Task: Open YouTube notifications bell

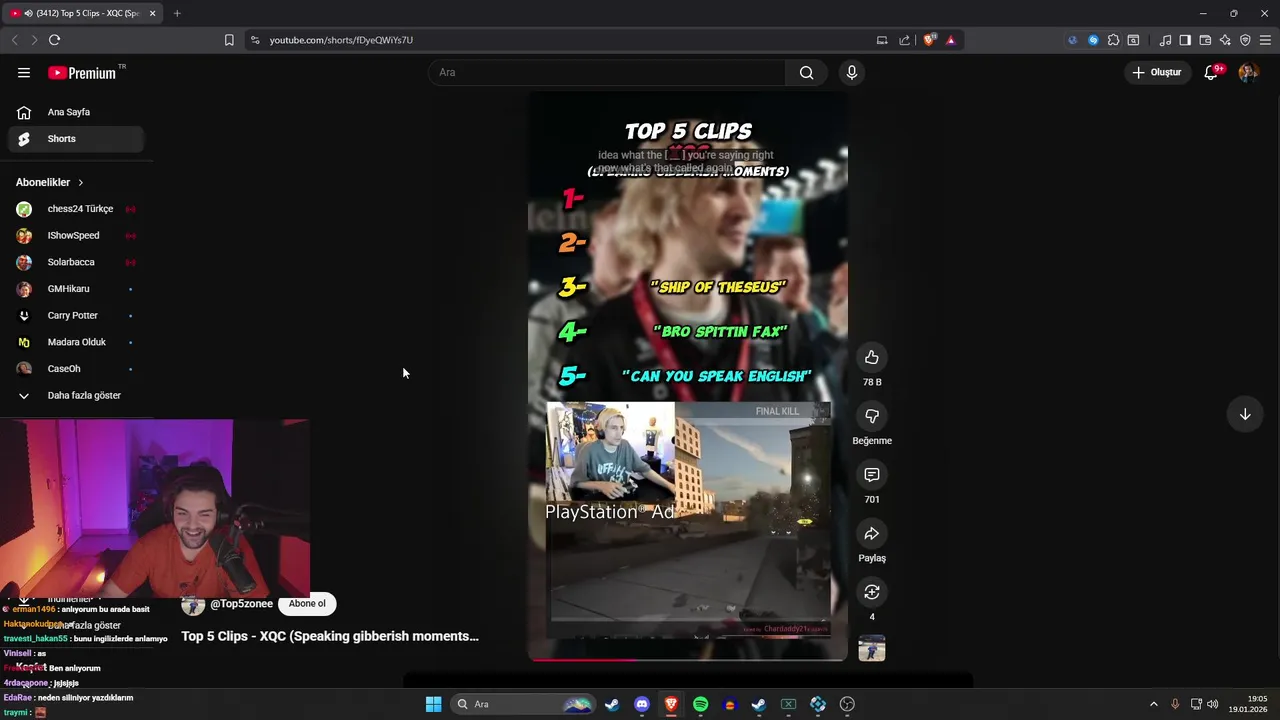Action: 1211,72
